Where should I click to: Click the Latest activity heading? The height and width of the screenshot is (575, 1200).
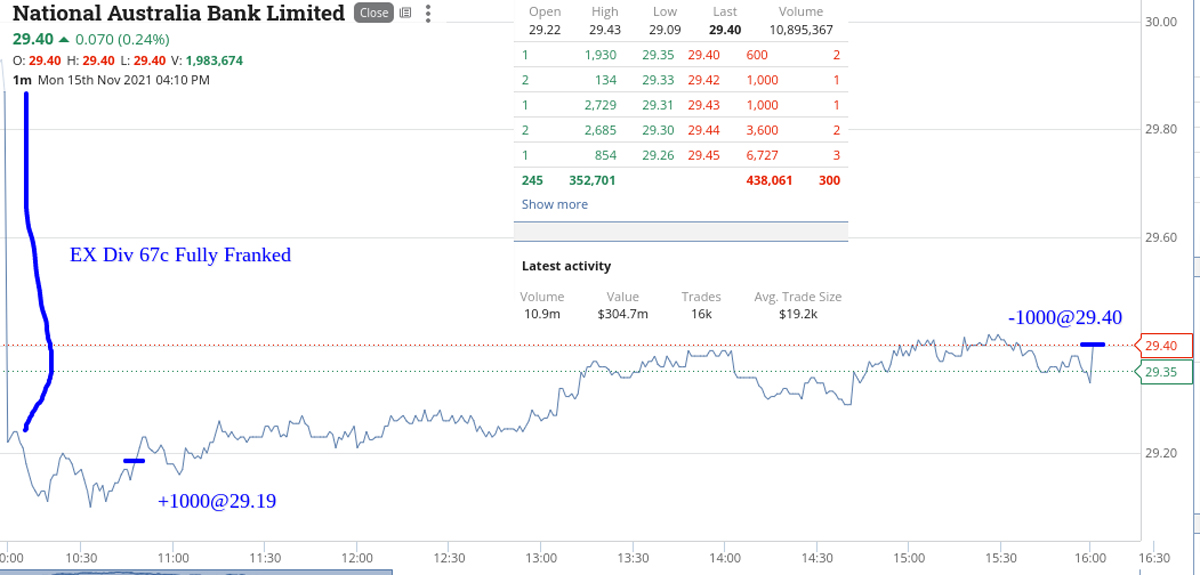point(566,266)
